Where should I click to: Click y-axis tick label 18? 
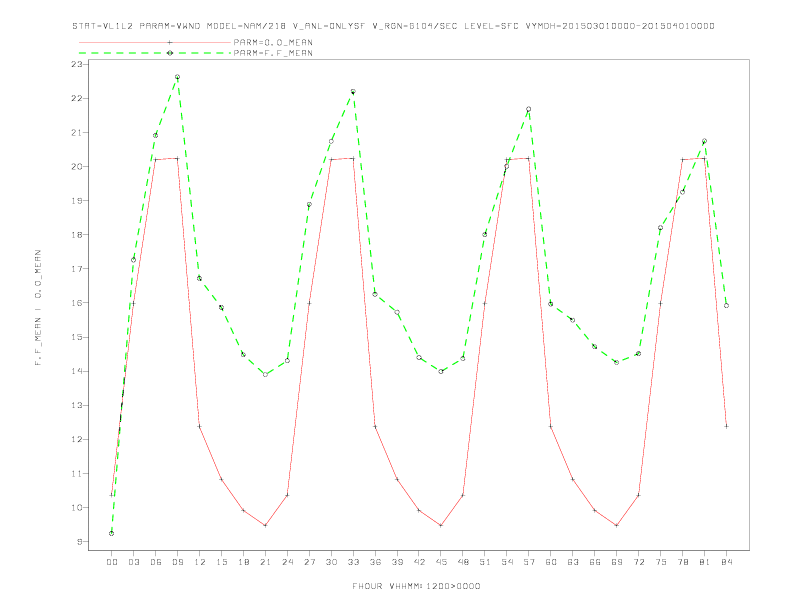click(x=76, y=234)
